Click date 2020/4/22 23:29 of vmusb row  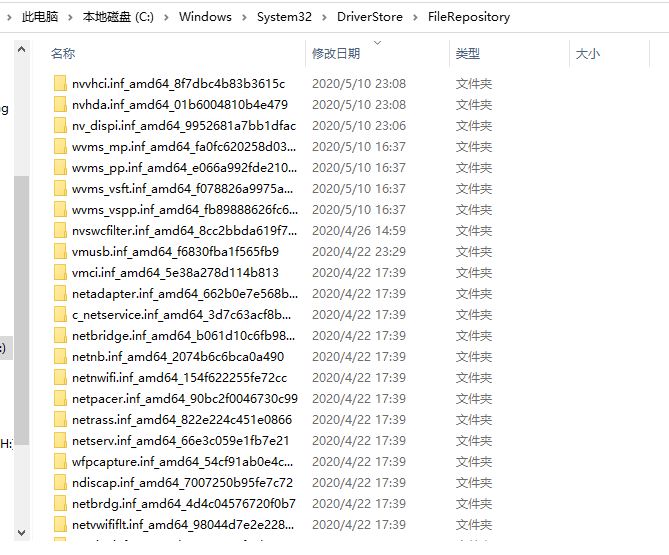pyautogui.click(x=359, y=251)
